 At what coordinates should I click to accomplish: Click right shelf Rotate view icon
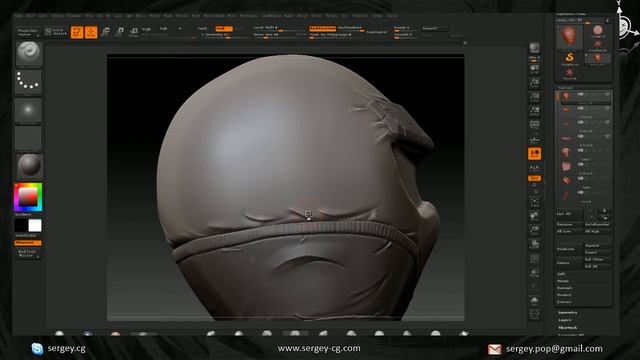coord(534,244)
